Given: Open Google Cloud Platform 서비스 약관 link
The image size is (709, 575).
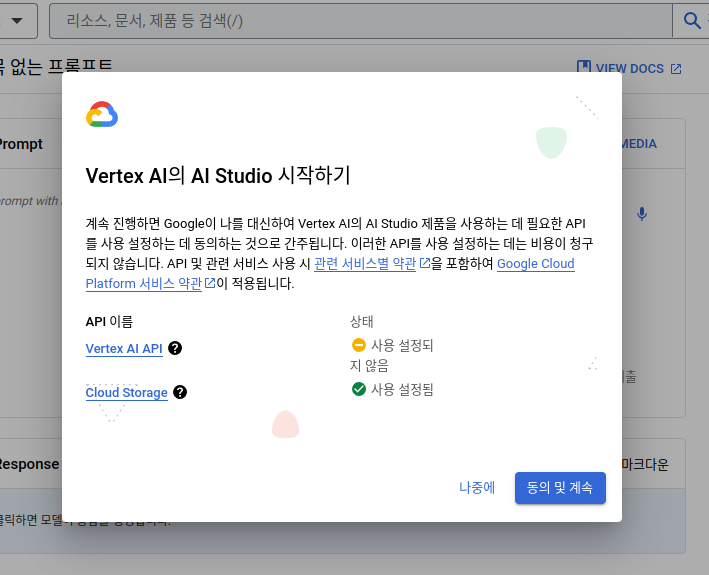Looking at the screenshot, I should tap(535, 264).
